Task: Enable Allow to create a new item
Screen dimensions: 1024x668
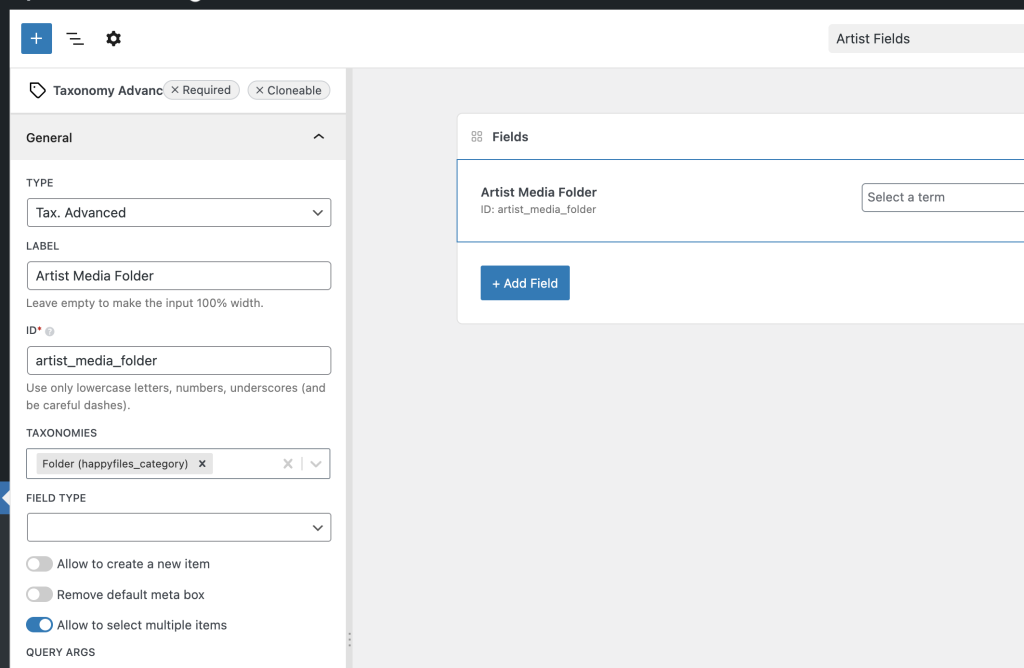Action: pyautogui.click(x=39, y=564)
